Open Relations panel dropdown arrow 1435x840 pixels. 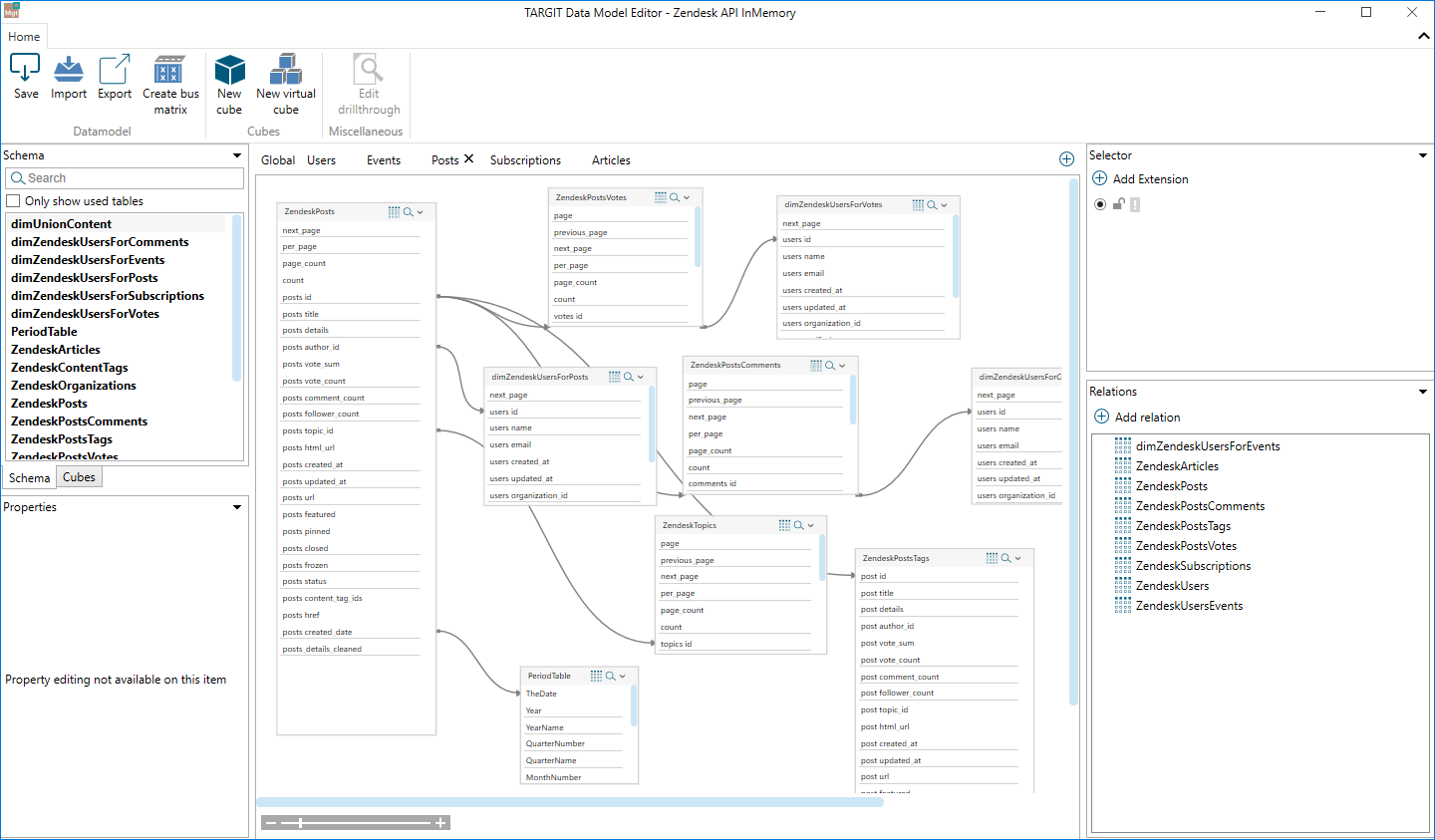pos(1423,392)
